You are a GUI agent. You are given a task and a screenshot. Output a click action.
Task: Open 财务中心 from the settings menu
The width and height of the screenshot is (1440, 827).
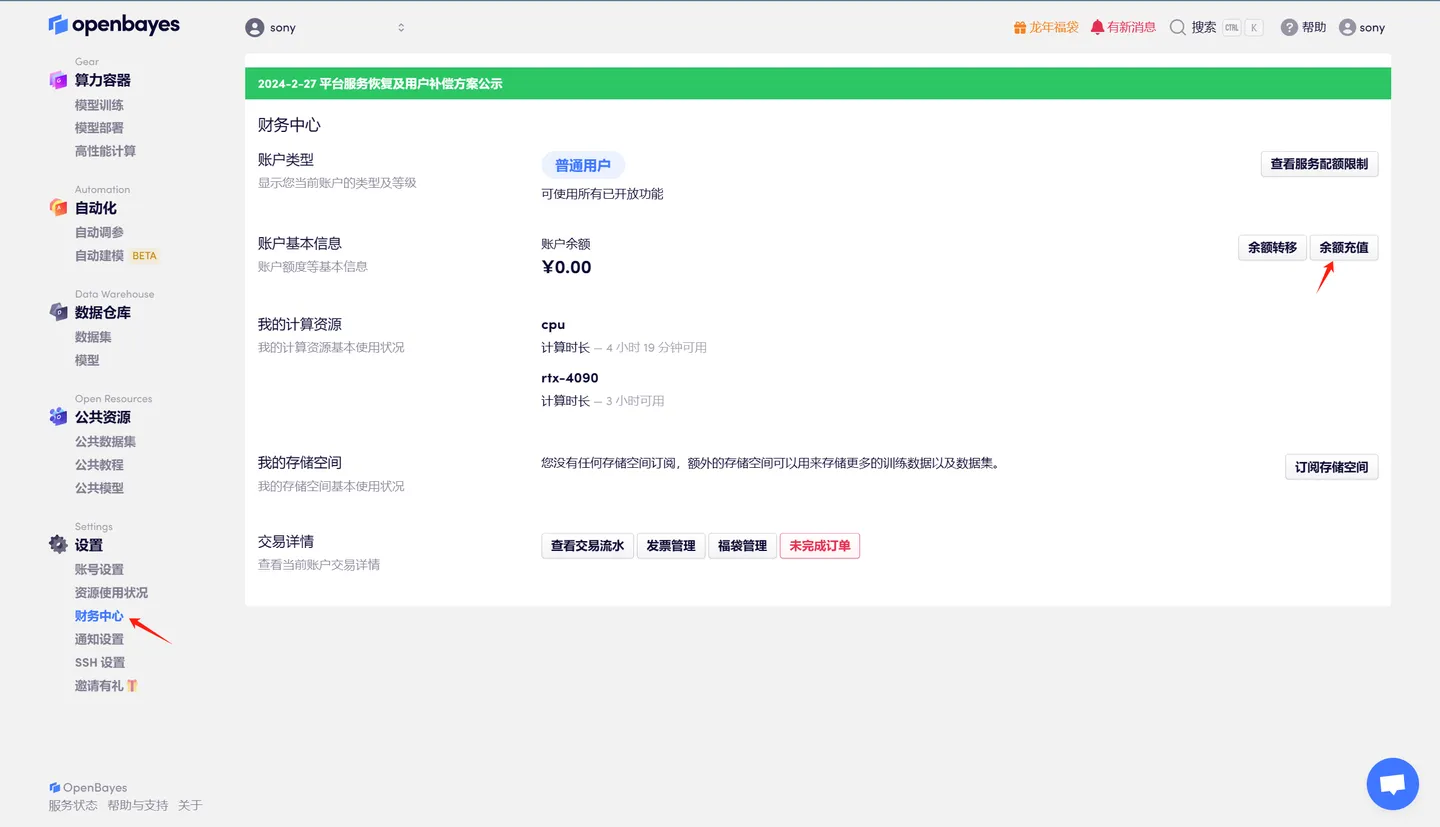pos(98,616)
